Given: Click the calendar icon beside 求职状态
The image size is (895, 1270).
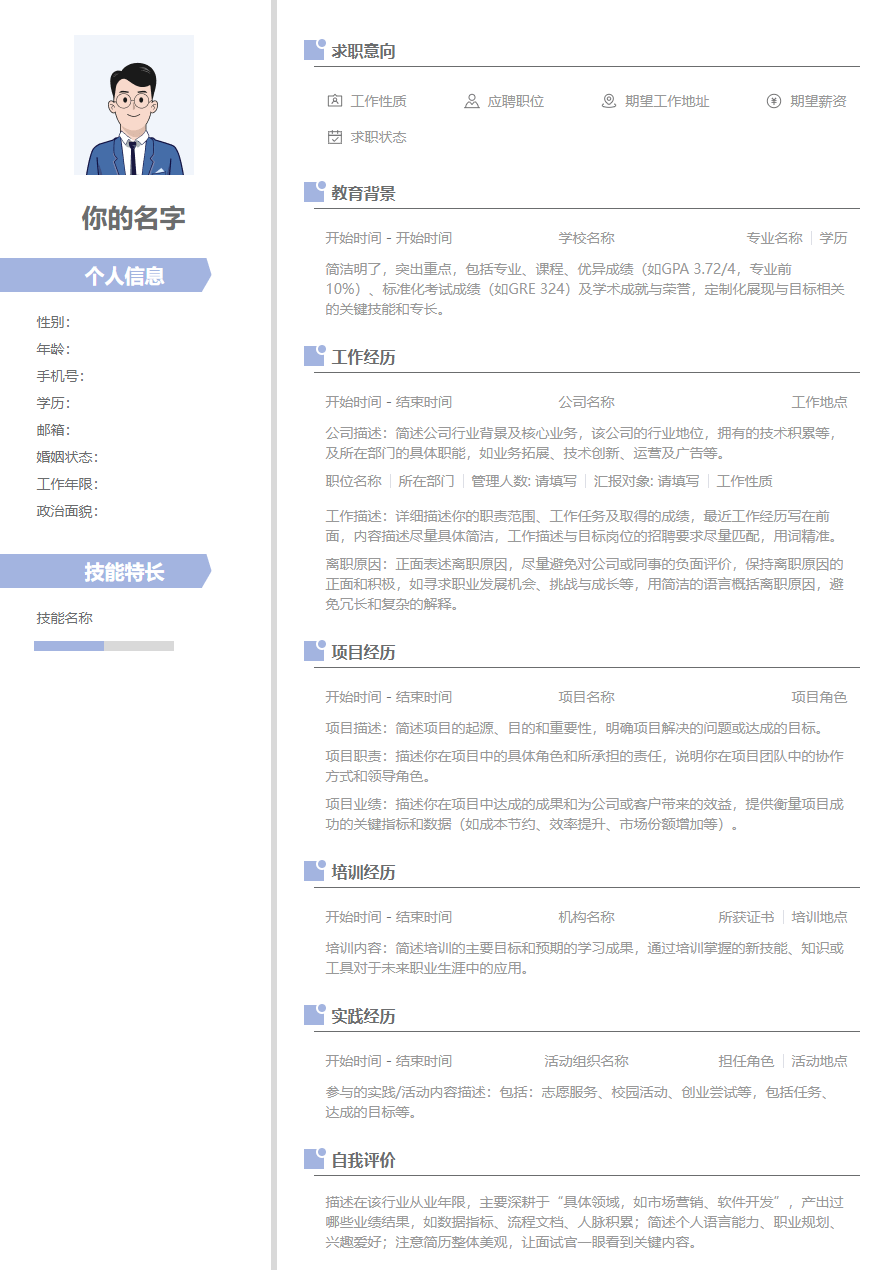Looking at the screenshot, I should point(335,137).
